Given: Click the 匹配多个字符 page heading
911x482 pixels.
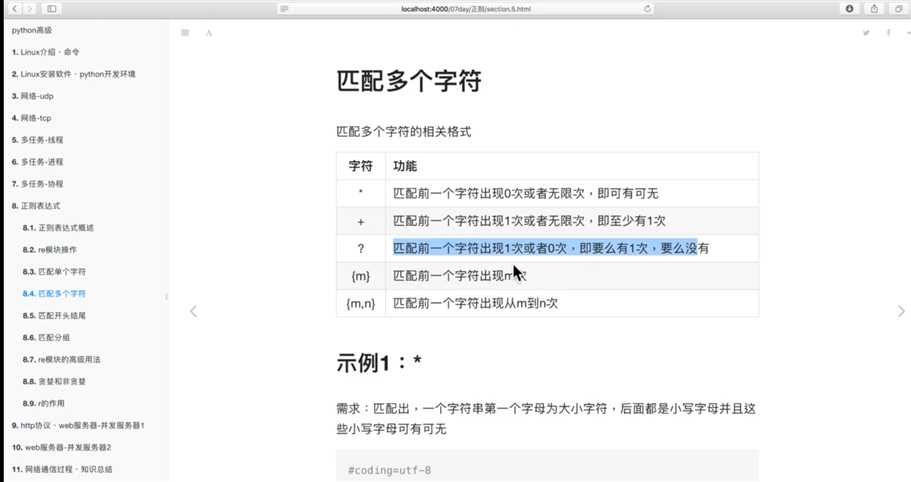Looking at the screenshot, I should coord(409,81).
